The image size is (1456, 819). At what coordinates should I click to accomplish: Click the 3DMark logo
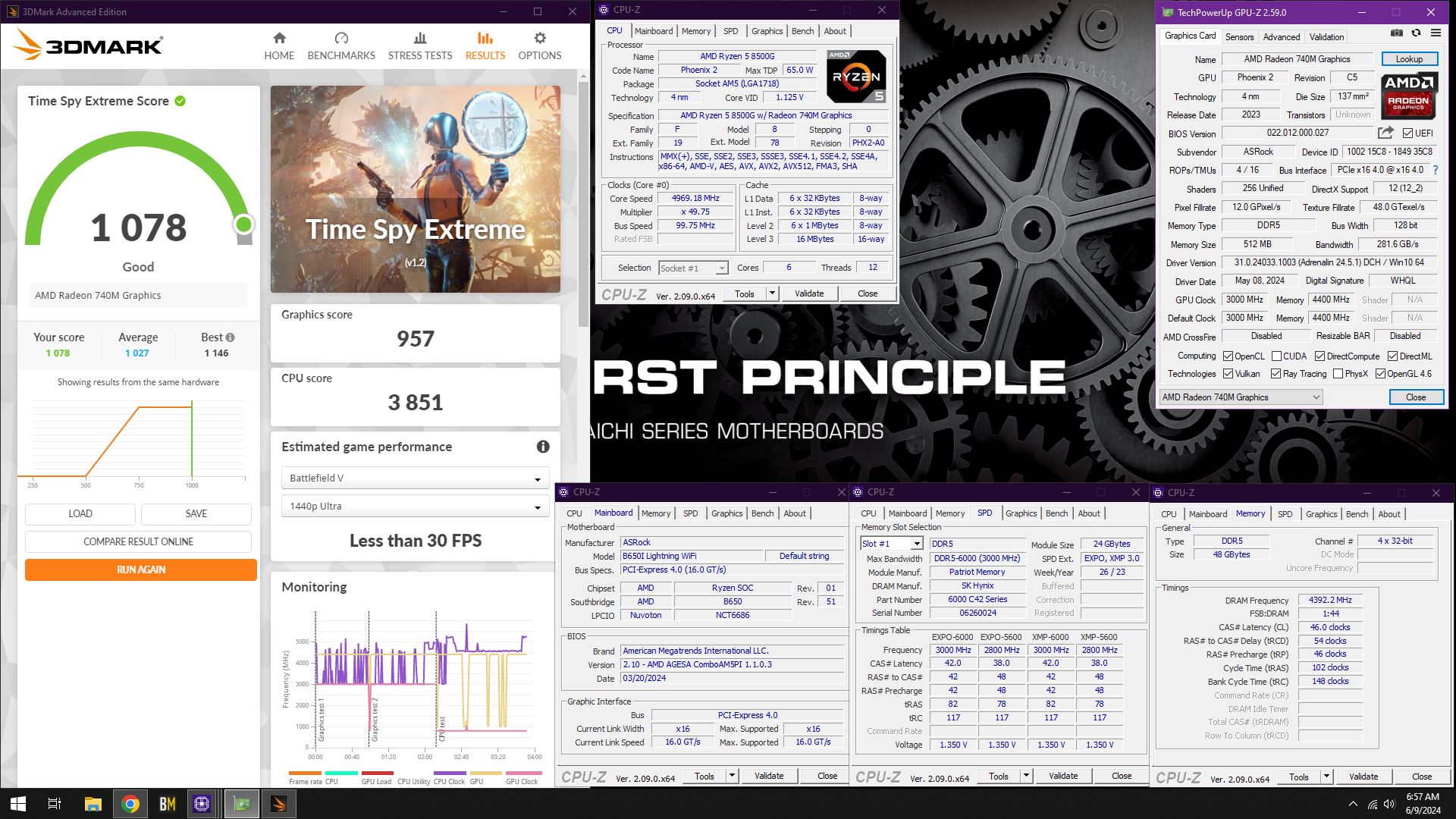88,45
